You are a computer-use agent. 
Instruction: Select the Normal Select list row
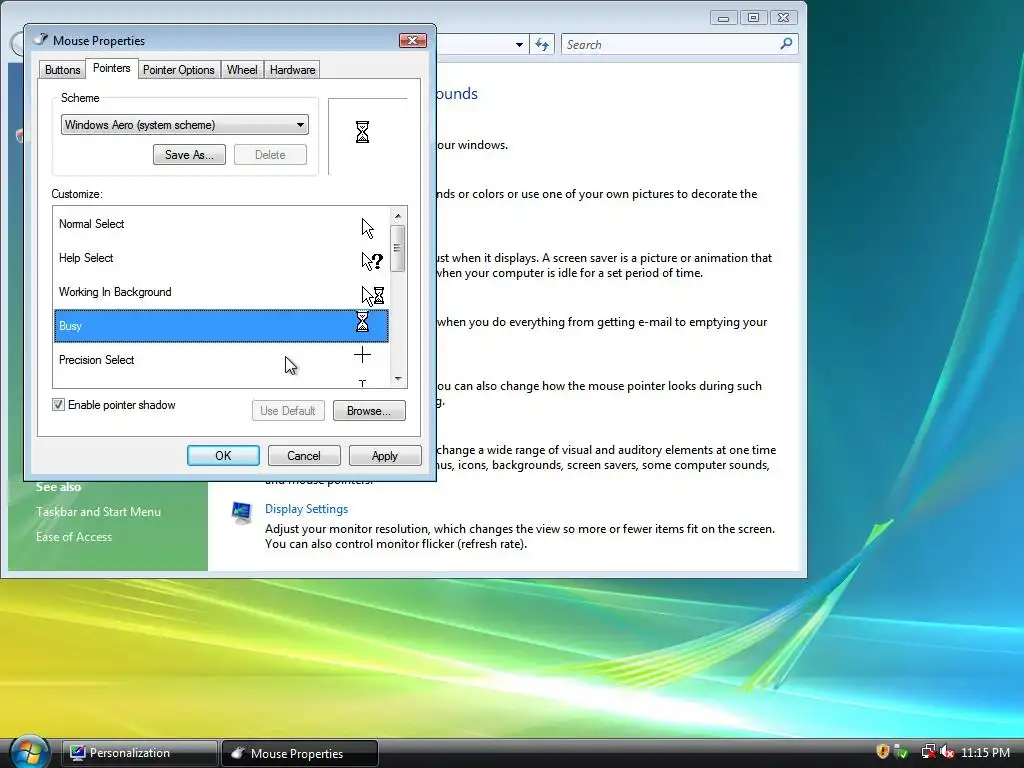tap(221, 224)
